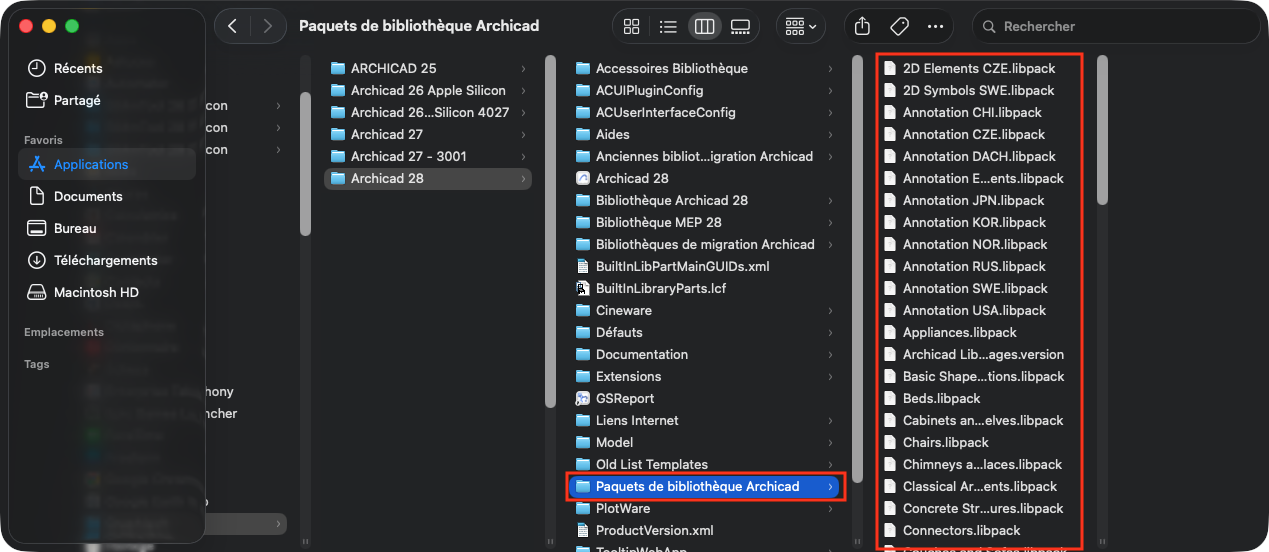The image size is (1269, 552).
Task: Select Applications in the sidebar
Action: (x=106, y=164)
